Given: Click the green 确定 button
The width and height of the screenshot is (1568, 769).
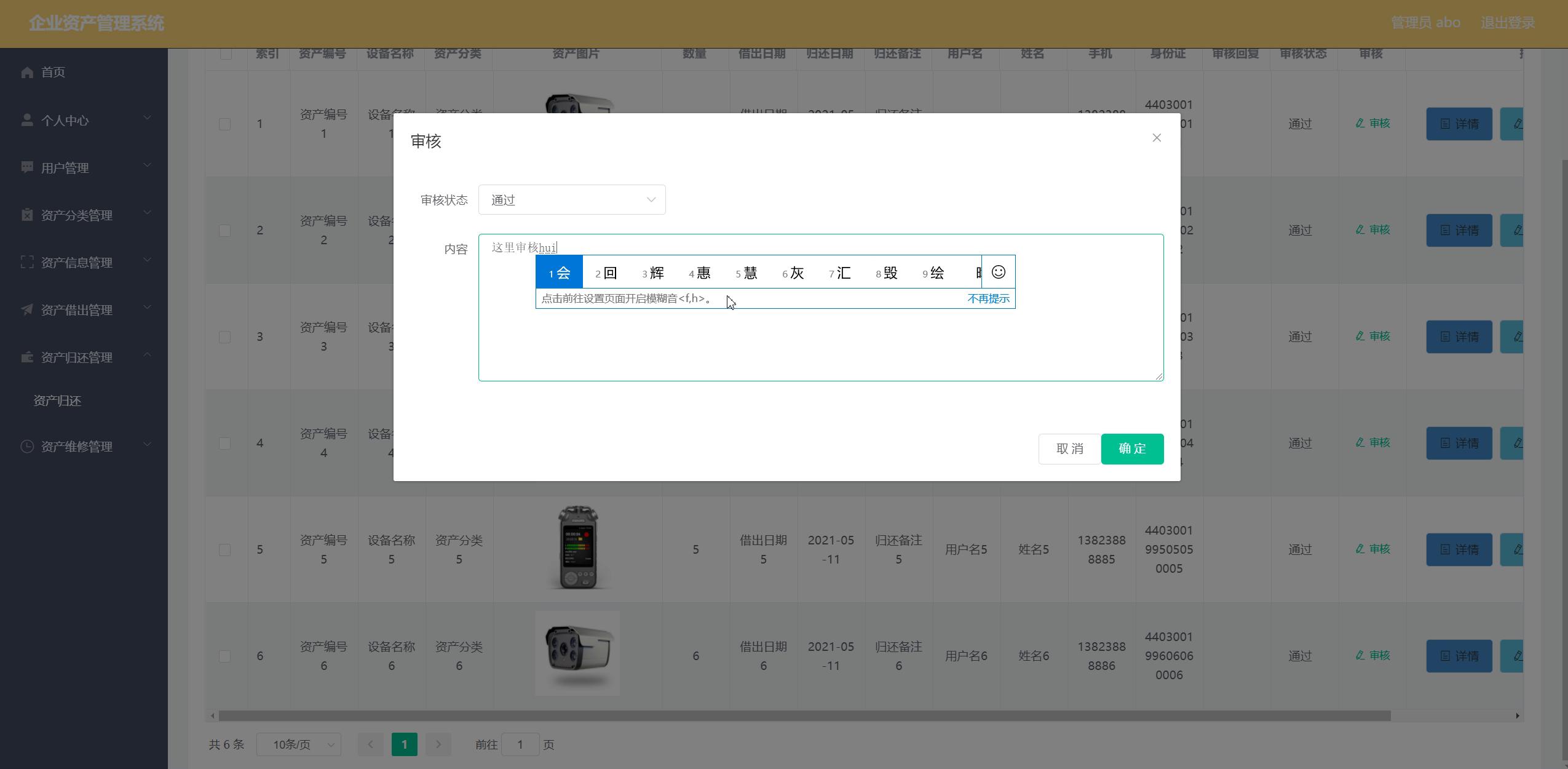Looking at the screenshot, I should click(1131, 449).
